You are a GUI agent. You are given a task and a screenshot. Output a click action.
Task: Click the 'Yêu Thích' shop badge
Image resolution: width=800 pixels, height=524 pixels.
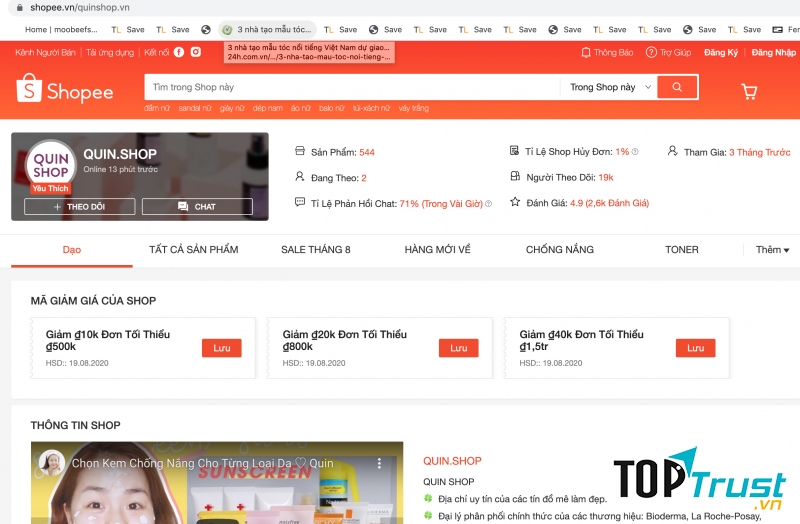(x=50, y=188)
